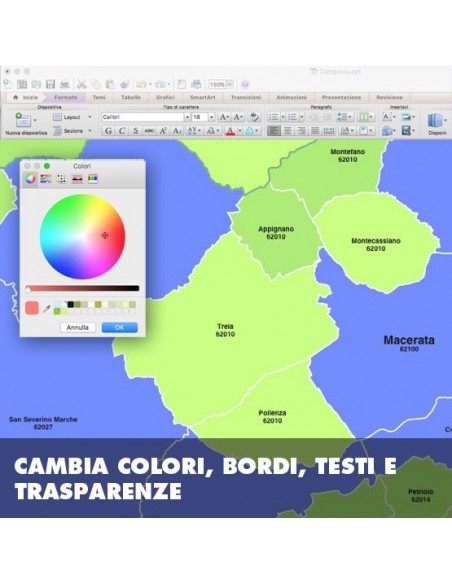Click the red font color A icon
This screenshot has width=452, height=584.
point(230,131)
